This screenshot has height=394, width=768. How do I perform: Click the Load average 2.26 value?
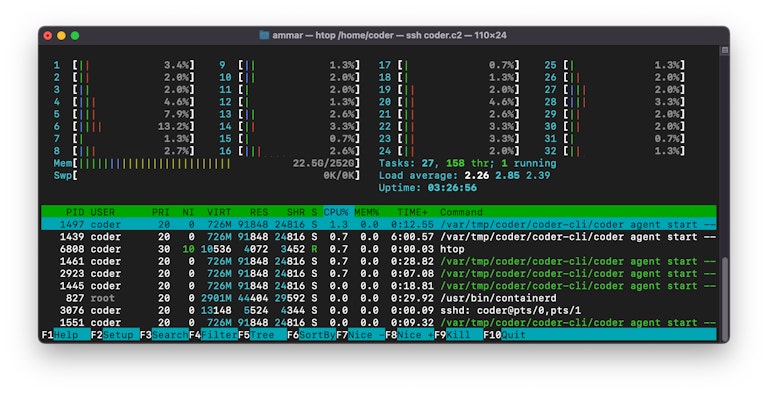pos(477,175)
